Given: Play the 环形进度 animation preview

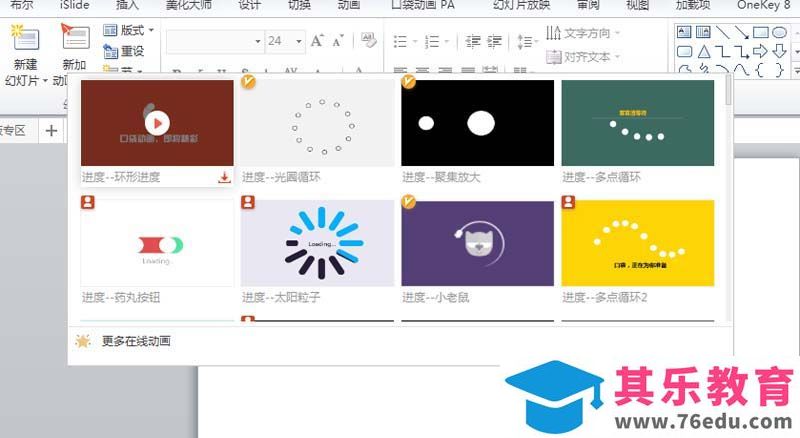Looking at the screenshot, I should (x=157, y=123).
